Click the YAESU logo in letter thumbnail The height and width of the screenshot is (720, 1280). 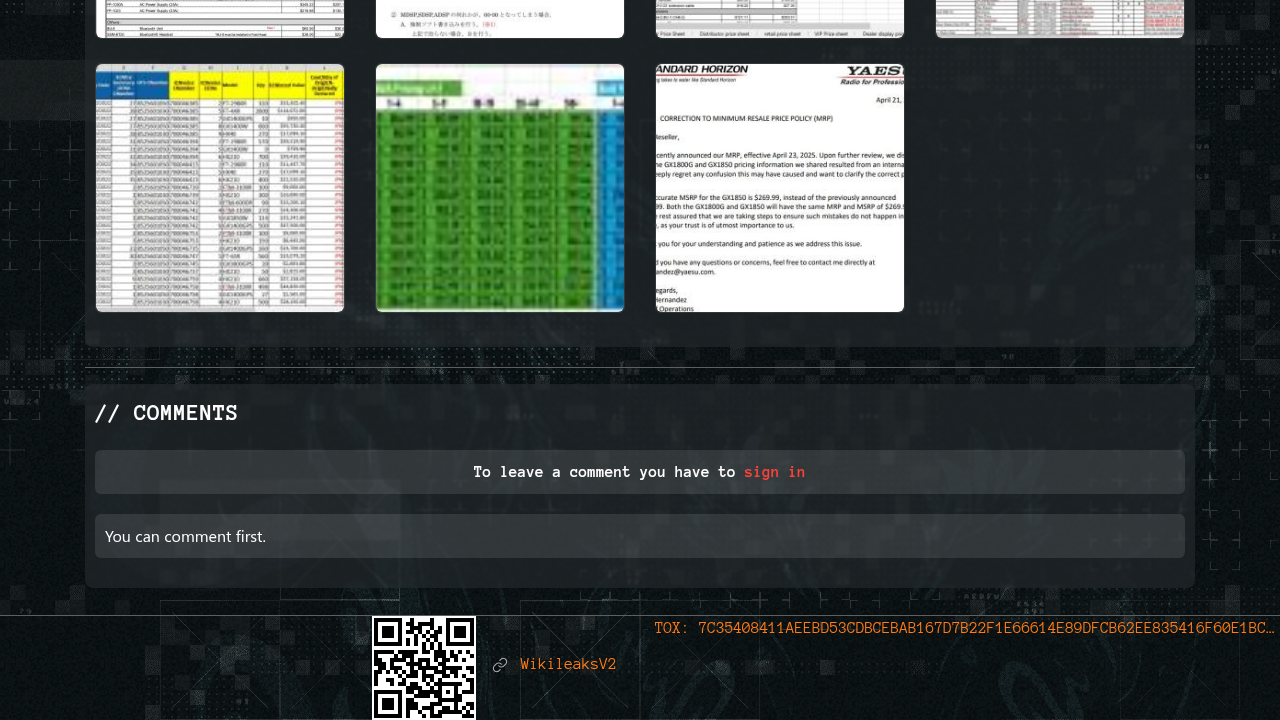pyautogui.click(x=872, y=72)
